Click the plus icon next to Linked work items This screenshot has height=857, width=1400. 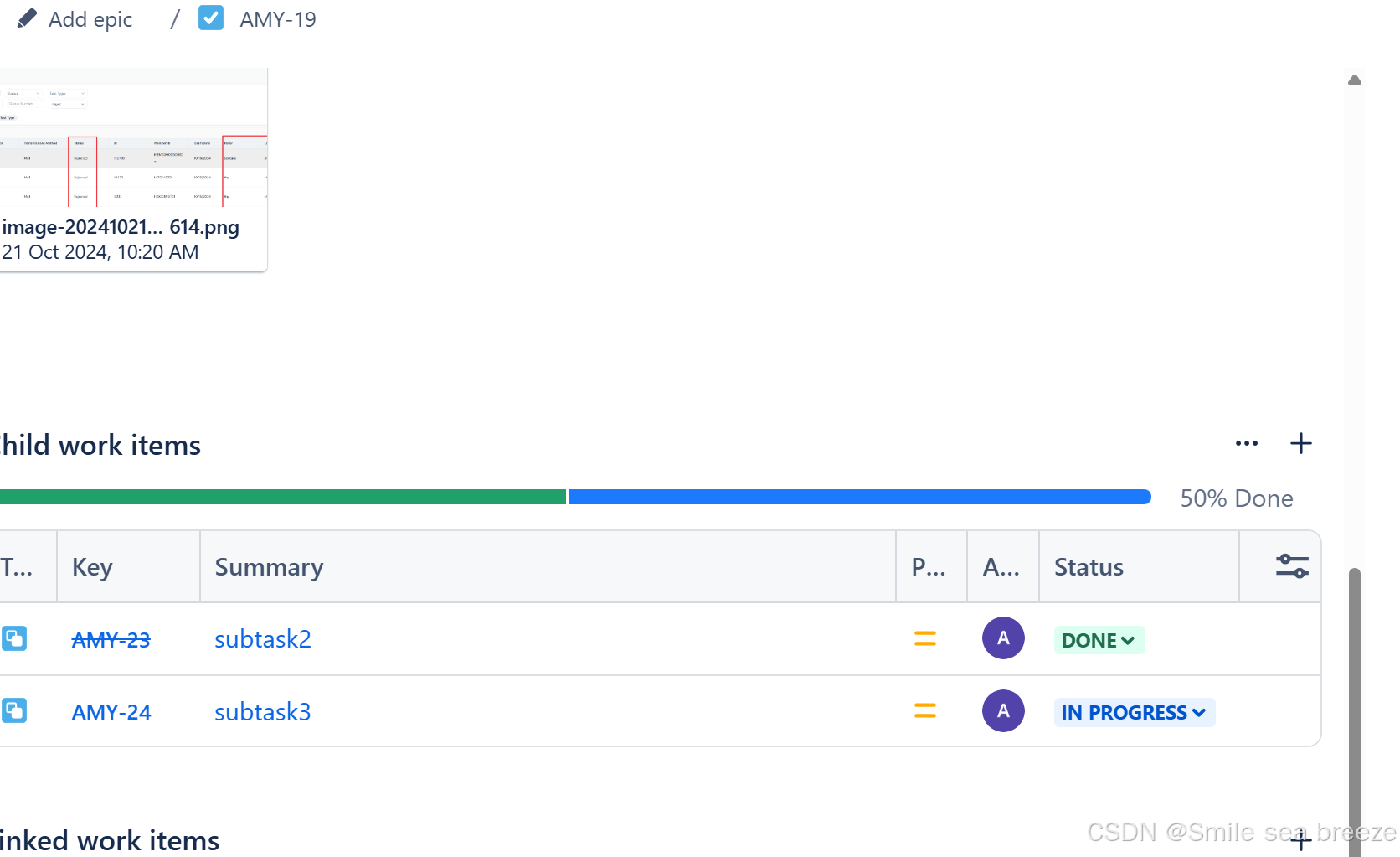coord(1300,840)
